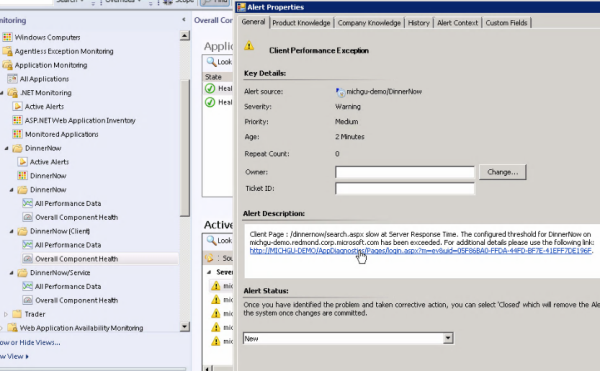This screenshot has height=371, width=600.
Task: Collapse the nested DinnerNow folder node
Action: tap(11, 190)
